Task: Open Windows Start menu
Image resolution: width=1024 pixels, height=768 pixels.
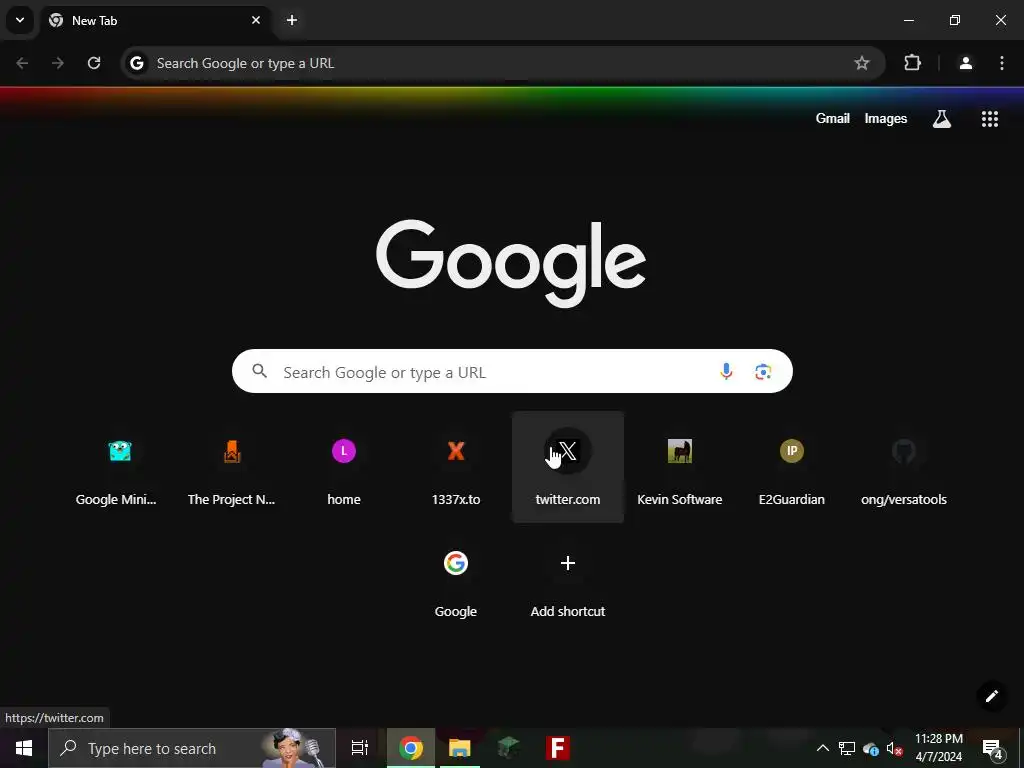Action: [24, 748]
